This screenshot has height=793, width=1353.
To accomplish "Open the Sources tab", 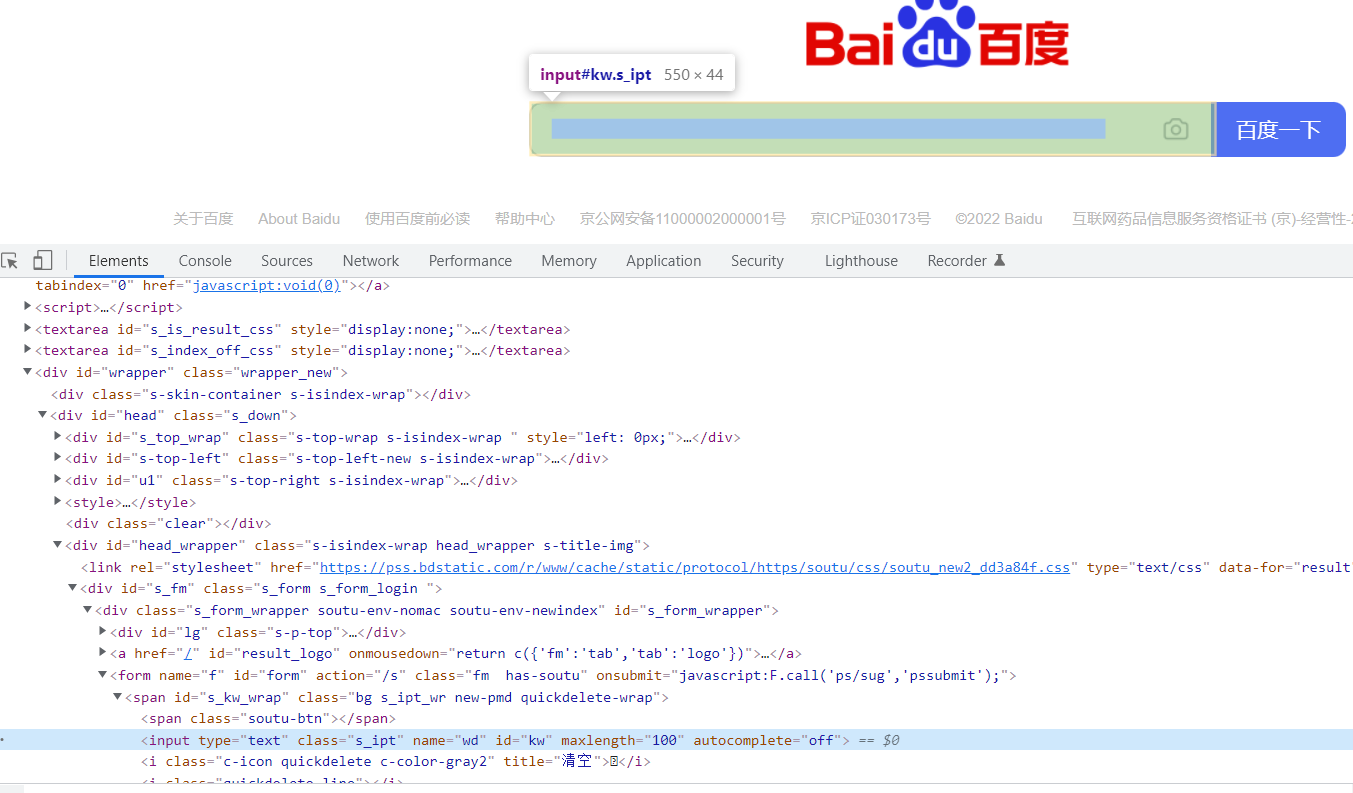I will [287, 261].
